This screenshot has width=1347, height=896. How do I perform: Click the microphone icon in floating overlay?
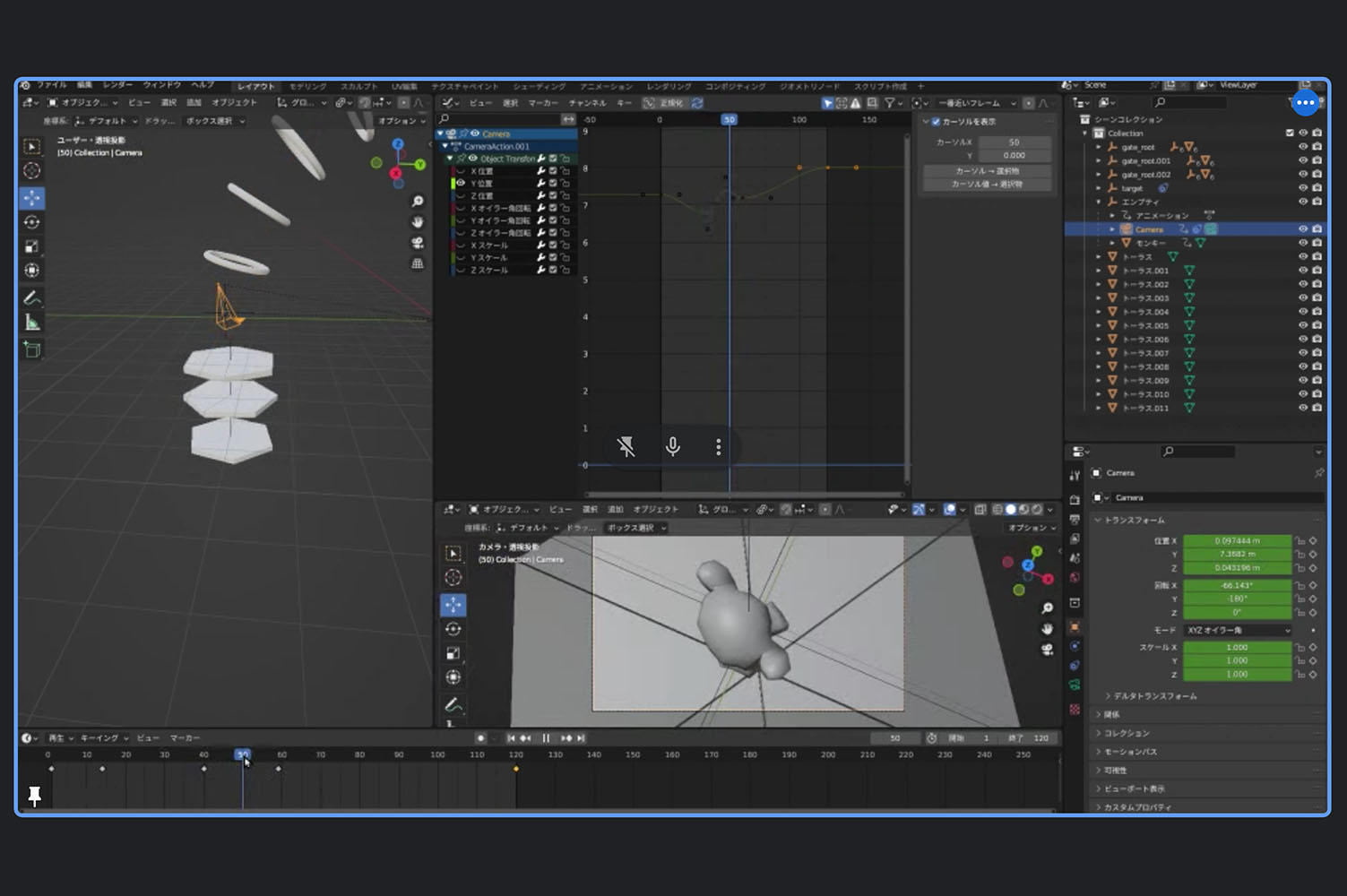click(672, 446)
